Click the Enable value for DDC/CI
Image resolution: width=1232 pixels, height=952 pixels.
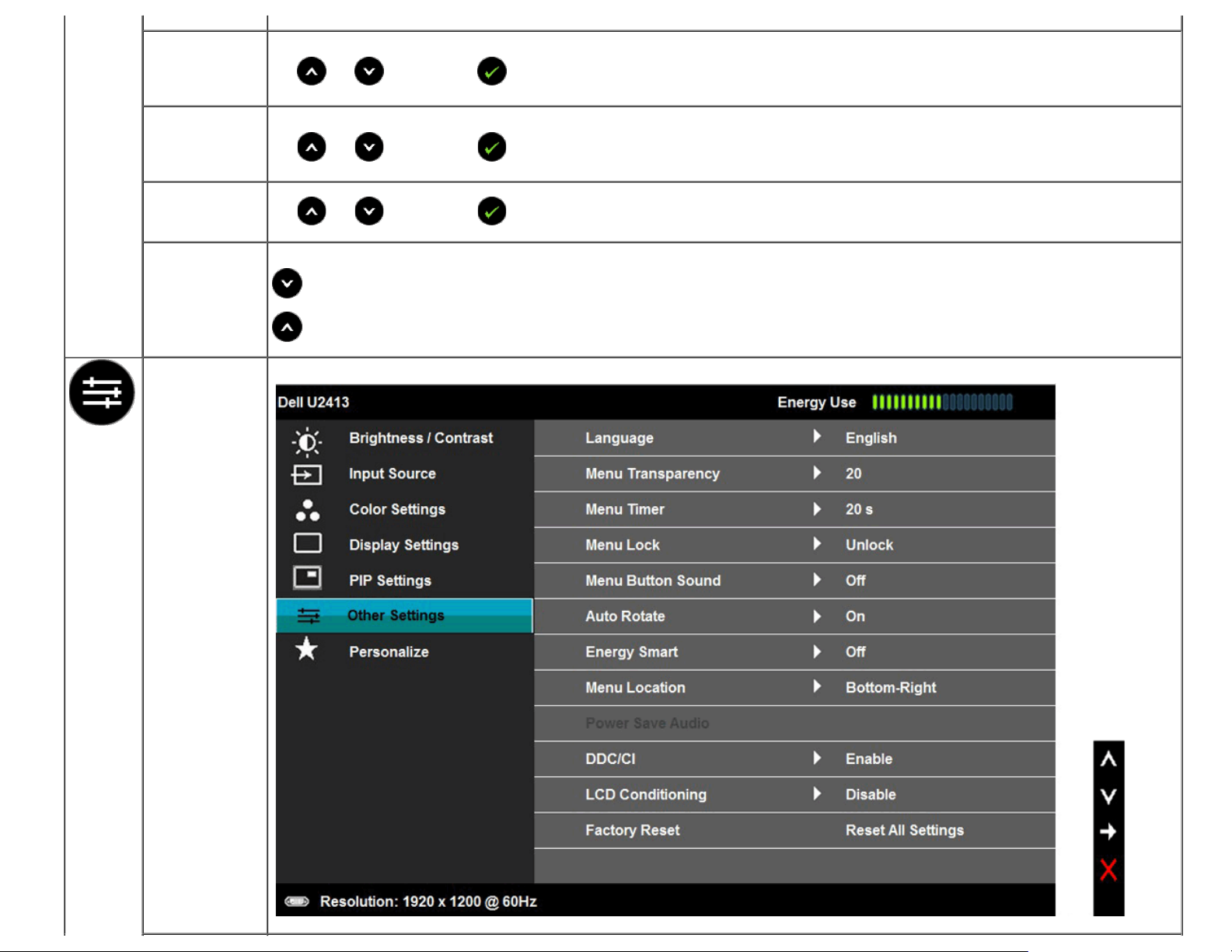pos(869,758)
